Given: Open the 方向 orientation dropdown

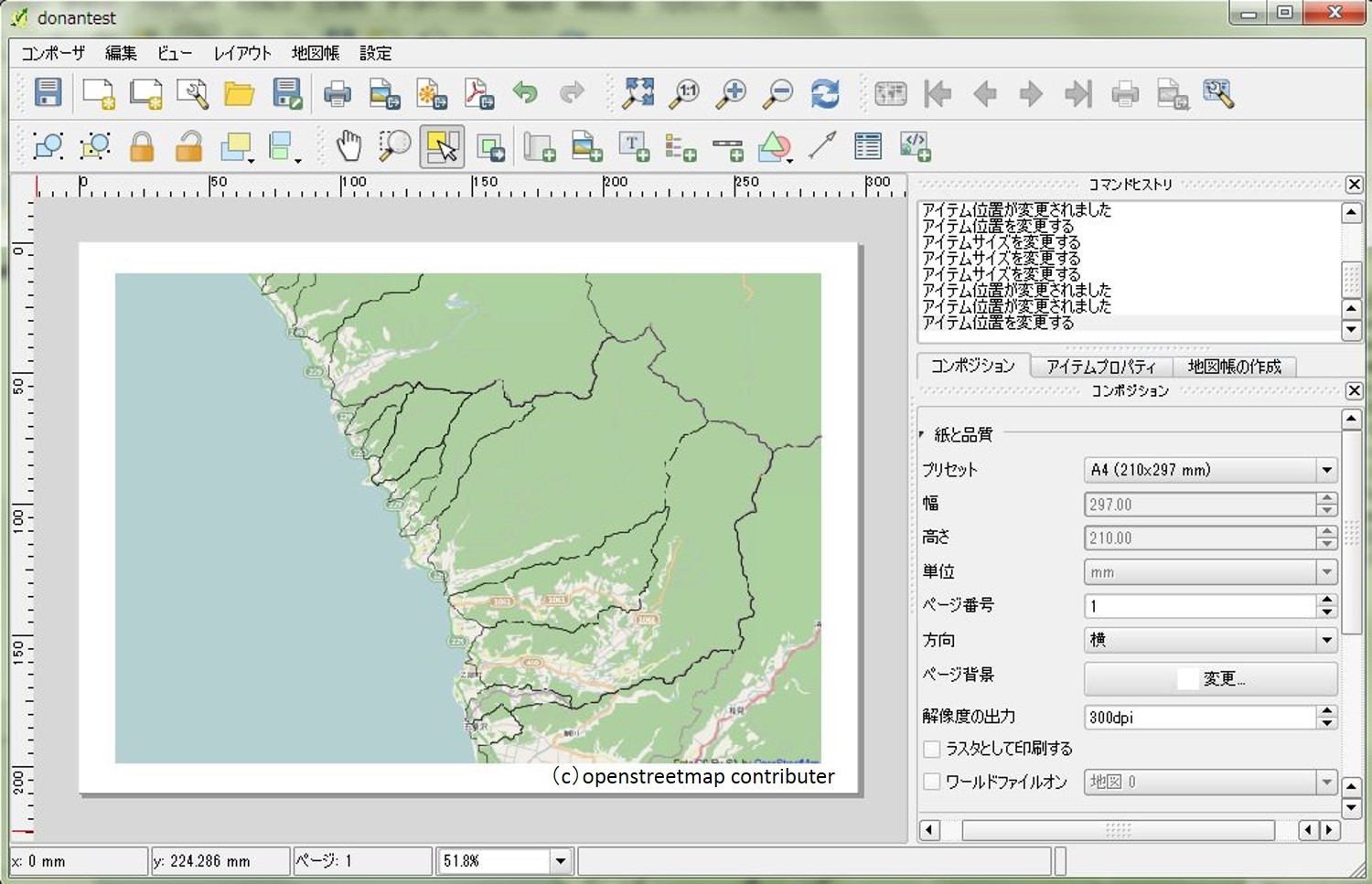Looking at the screenshot, I should pos(1211,640).
